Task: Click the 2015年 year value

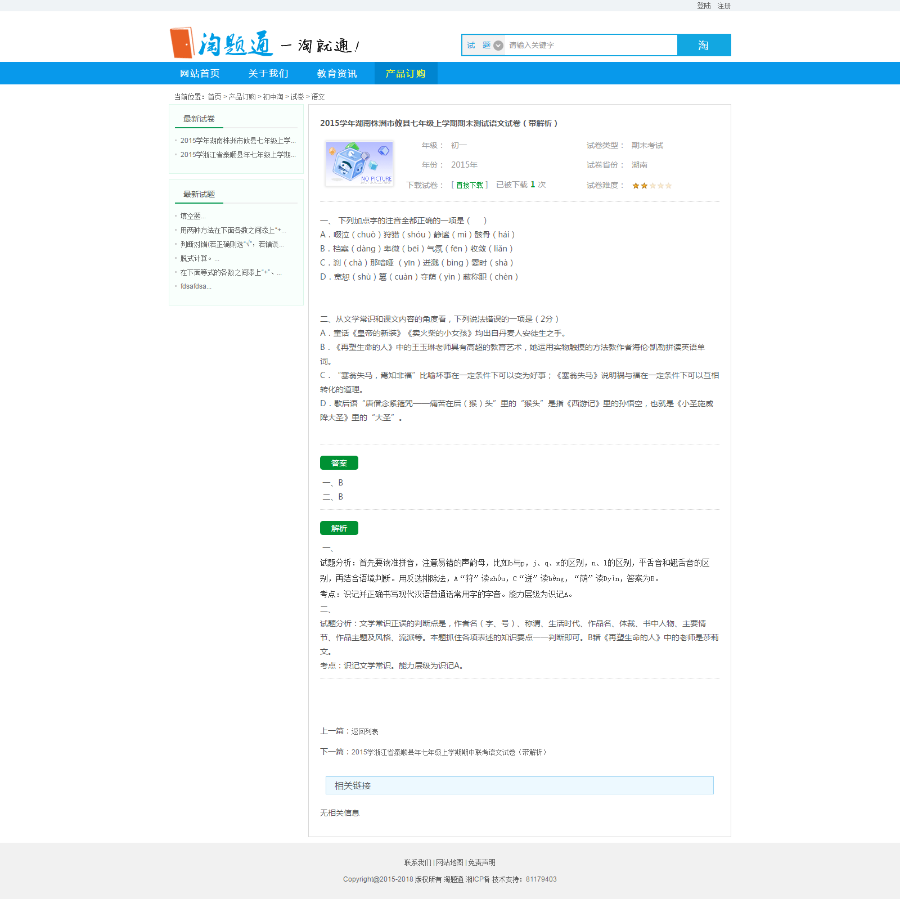Action: coord(464,165)
